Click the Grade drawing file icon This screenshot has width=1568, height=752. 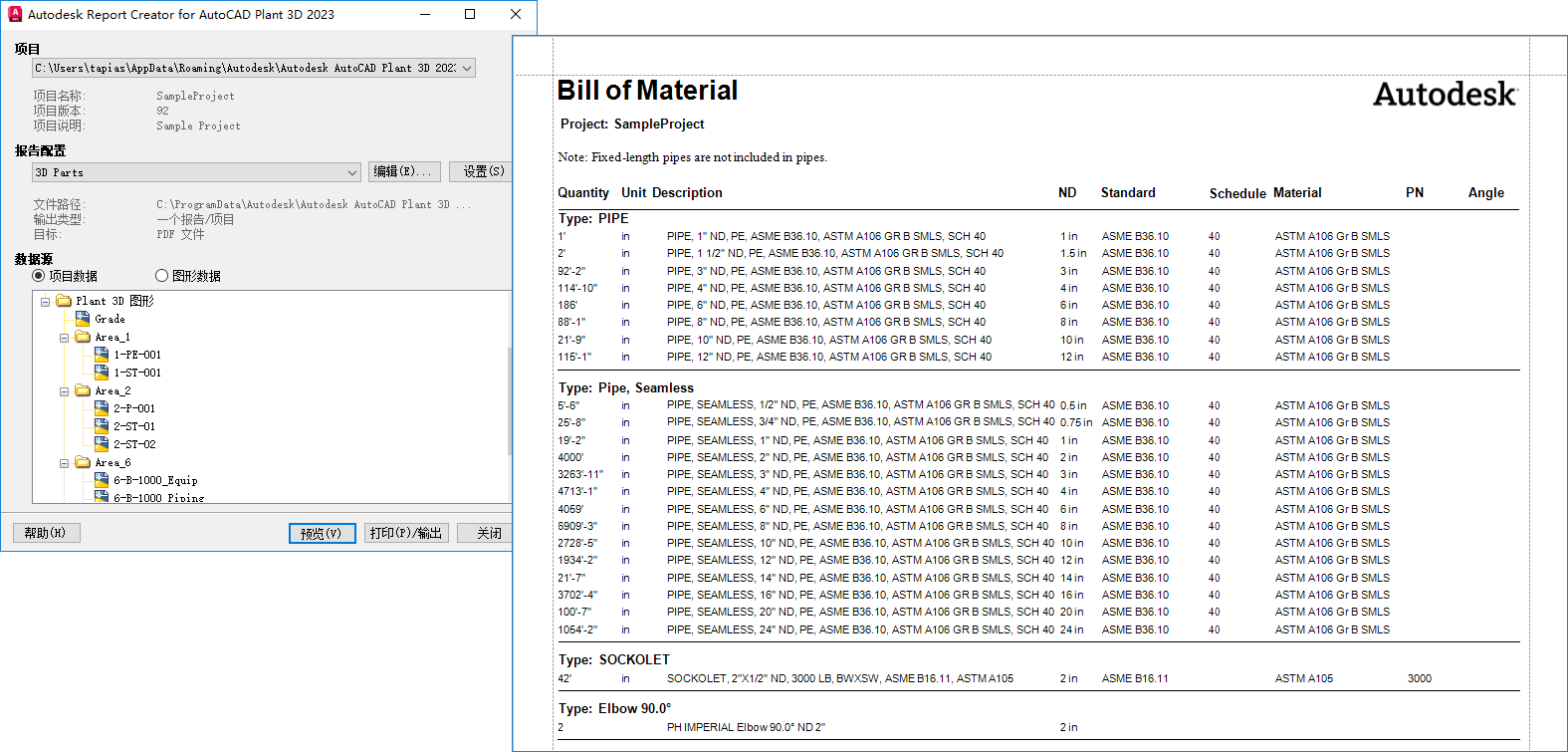tap(83, 319)
